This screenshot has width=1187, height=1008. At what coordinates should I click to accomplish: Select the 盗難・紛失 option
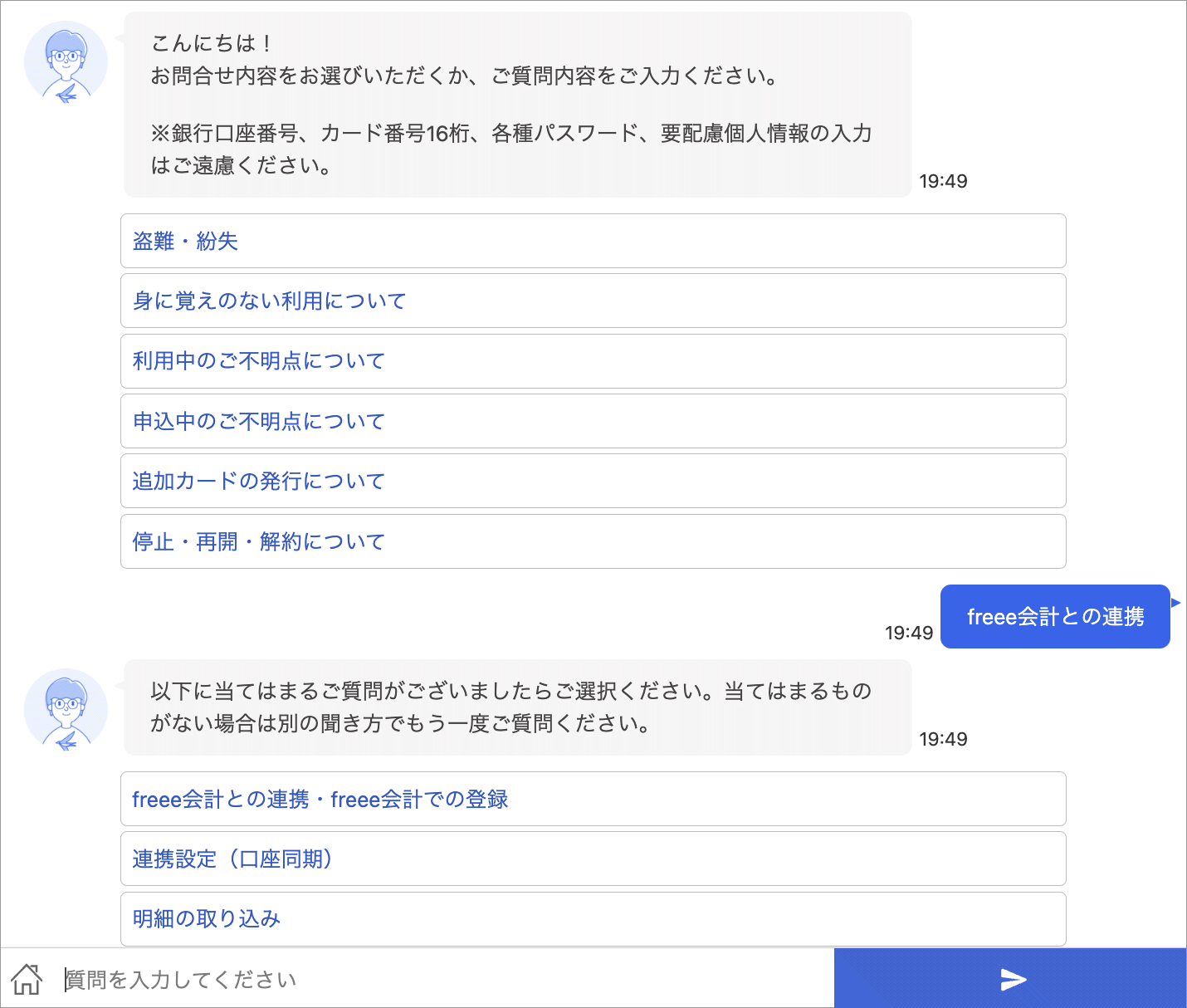pyautogui.click(x=593, y=241)
